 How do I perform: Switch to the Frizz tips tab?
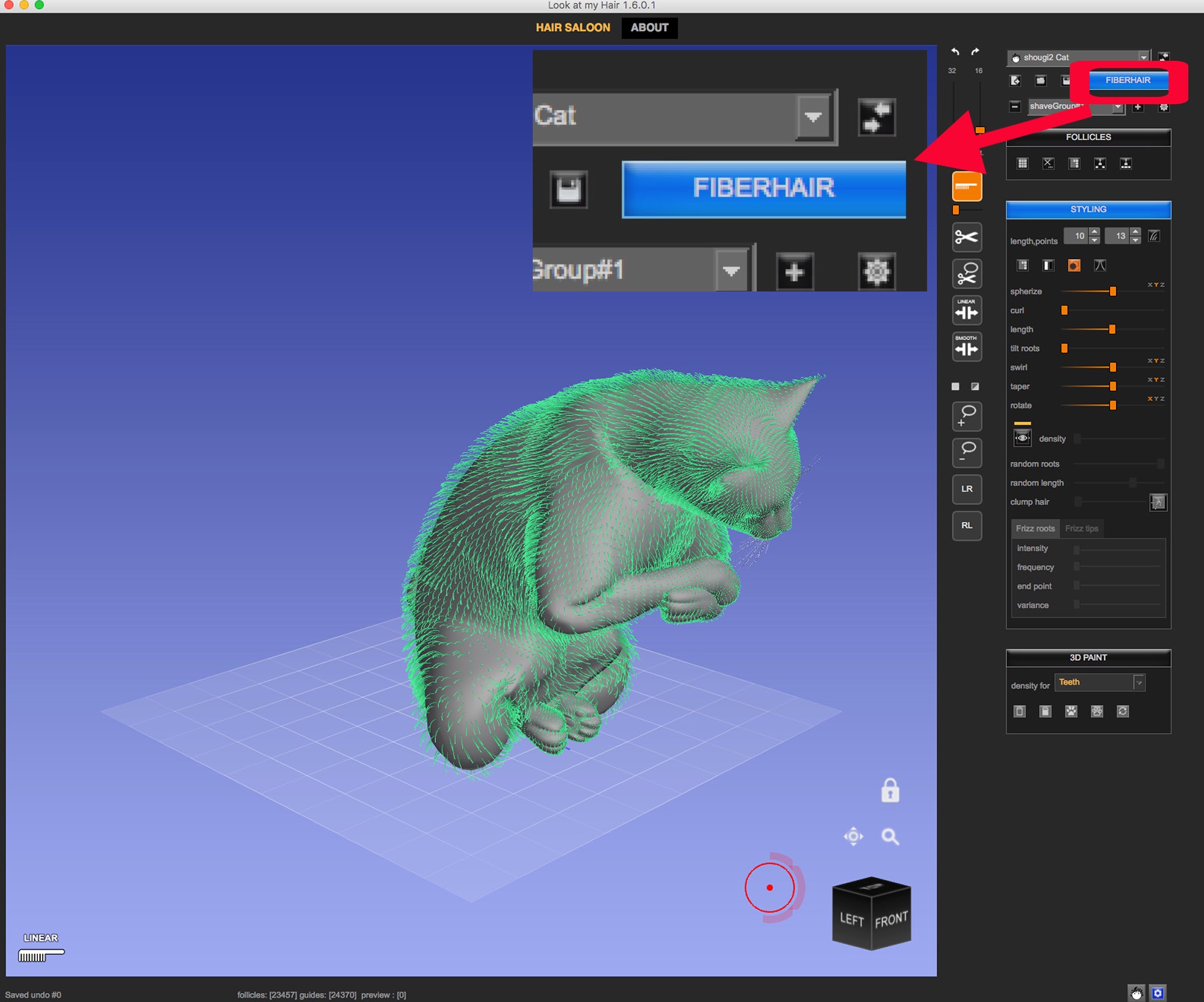(x=1081, y=529)
